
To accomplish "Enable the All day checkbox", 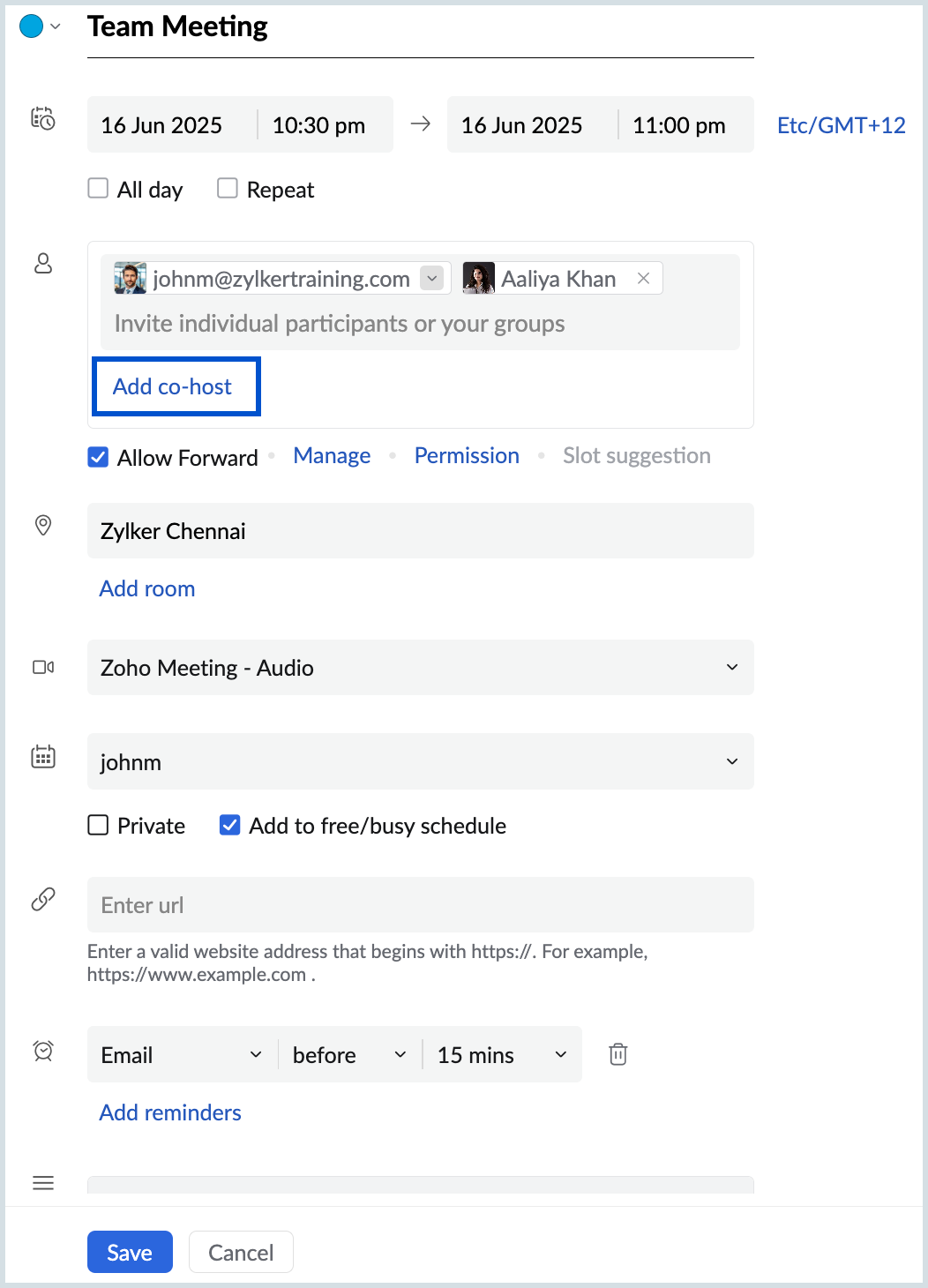I will point(98,189).
